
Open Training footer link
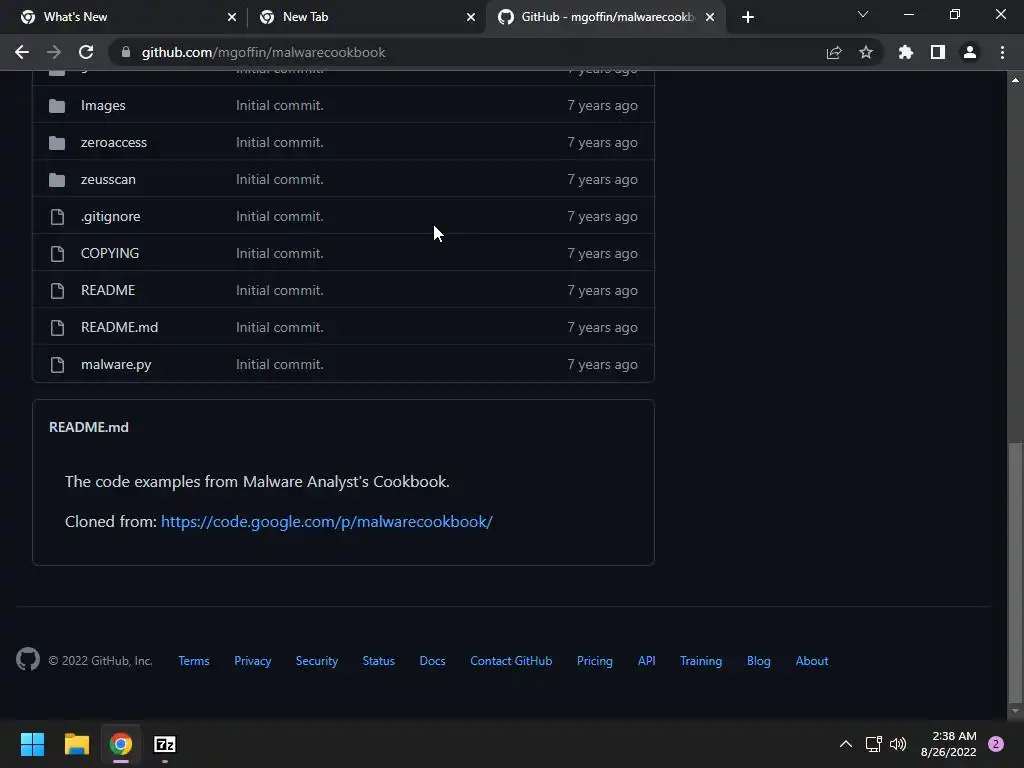coord(701,661)
